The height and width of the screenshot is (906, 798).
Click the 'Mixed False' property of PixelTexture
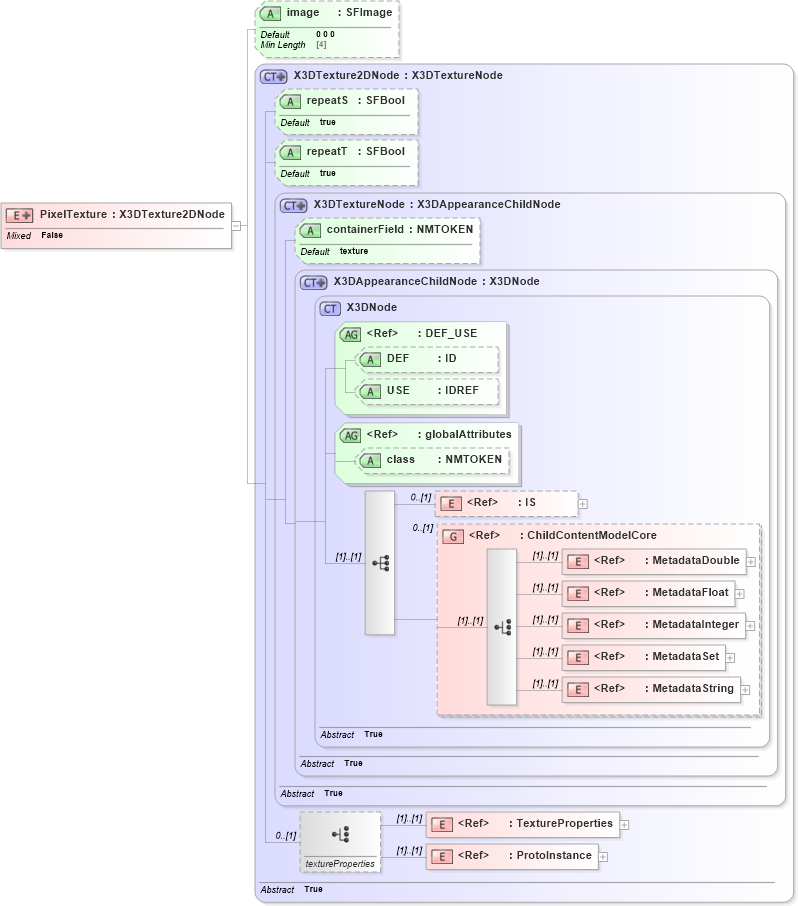click(35, 236)
